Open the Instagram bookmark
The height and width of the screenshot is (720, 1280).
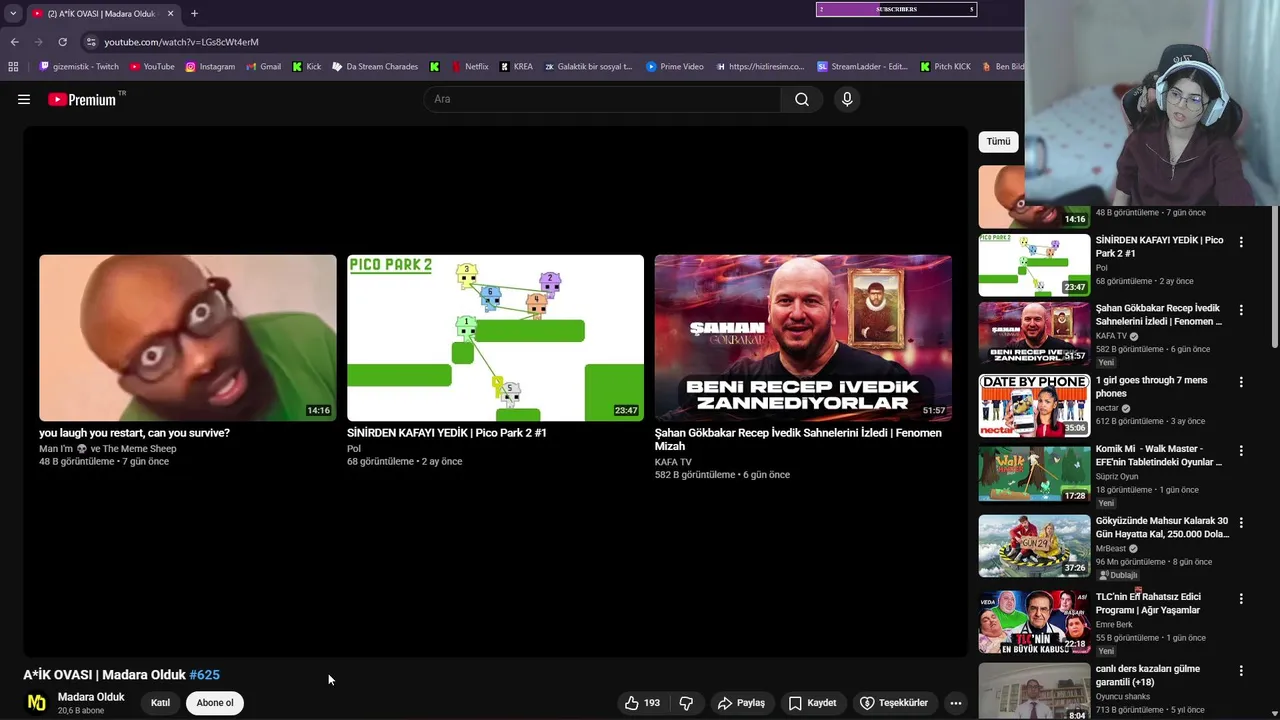(210, 67)
